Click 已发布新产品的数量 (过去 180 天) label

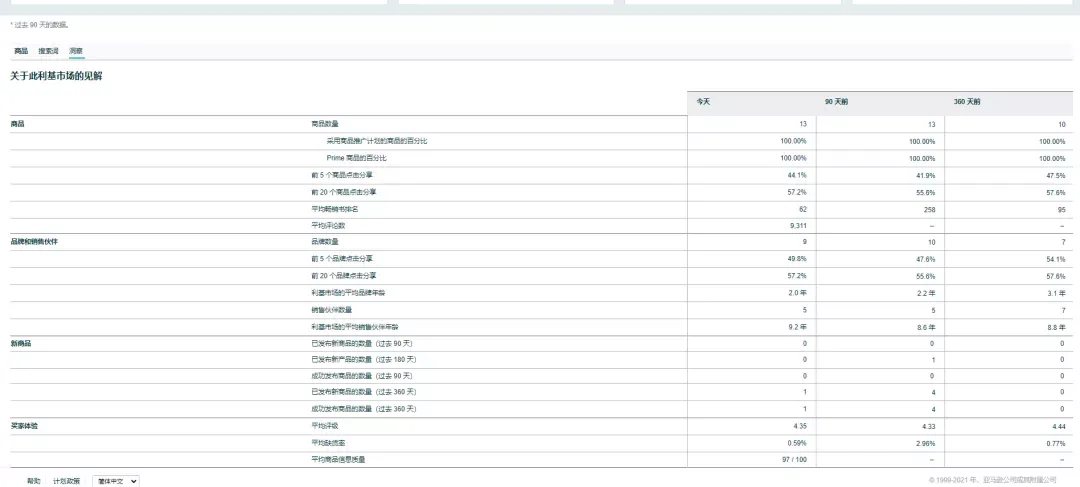pyautogui.click(x=364, y=360)
